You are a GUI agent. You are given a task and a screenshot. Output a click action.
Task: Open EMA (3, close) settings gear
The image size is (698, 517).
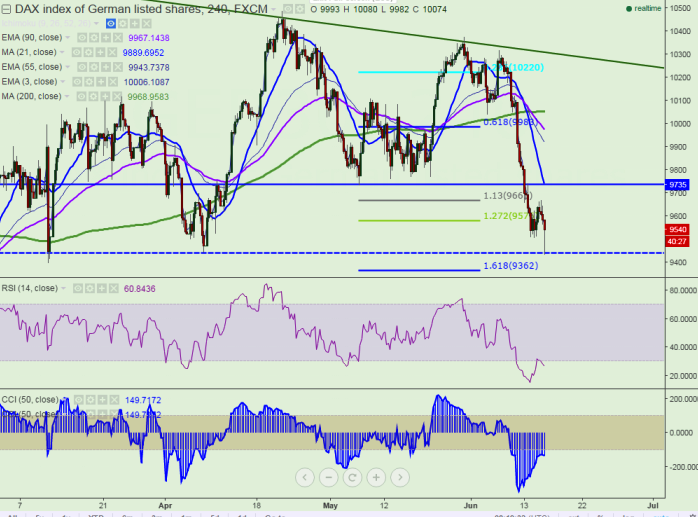coord(89,82)
